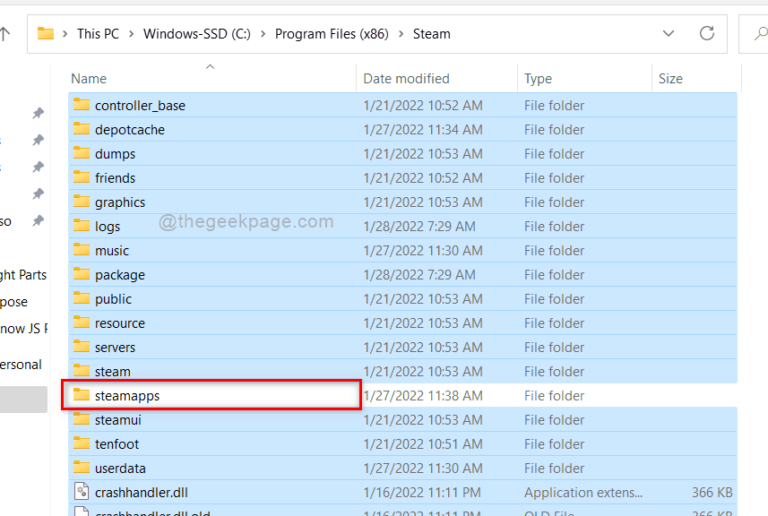Select the public folder icon
The height and width of the screenshot is (516, 768).
point(81,298)
